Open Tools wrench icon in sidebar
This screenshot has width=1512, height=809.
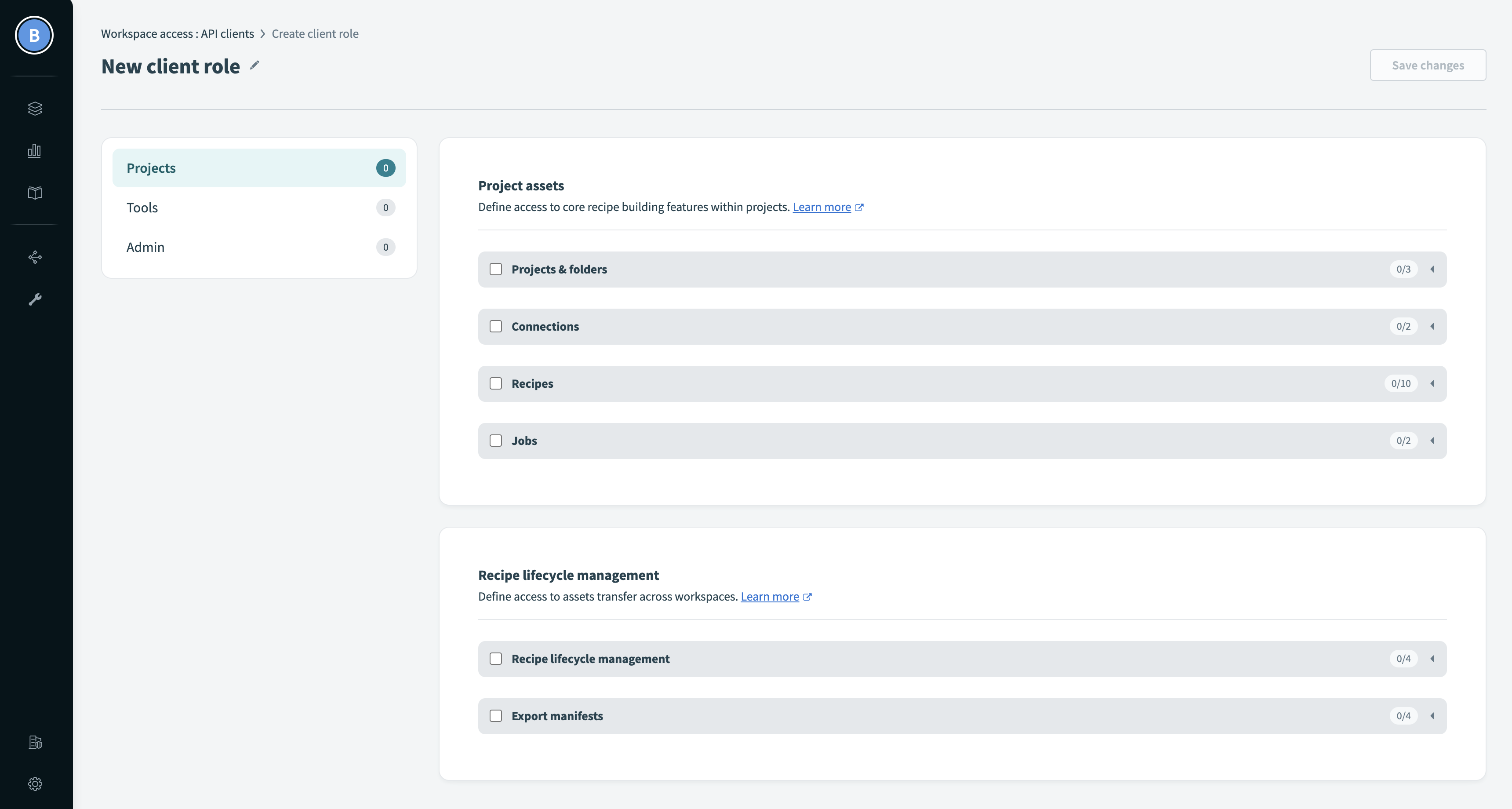(35, 299)
